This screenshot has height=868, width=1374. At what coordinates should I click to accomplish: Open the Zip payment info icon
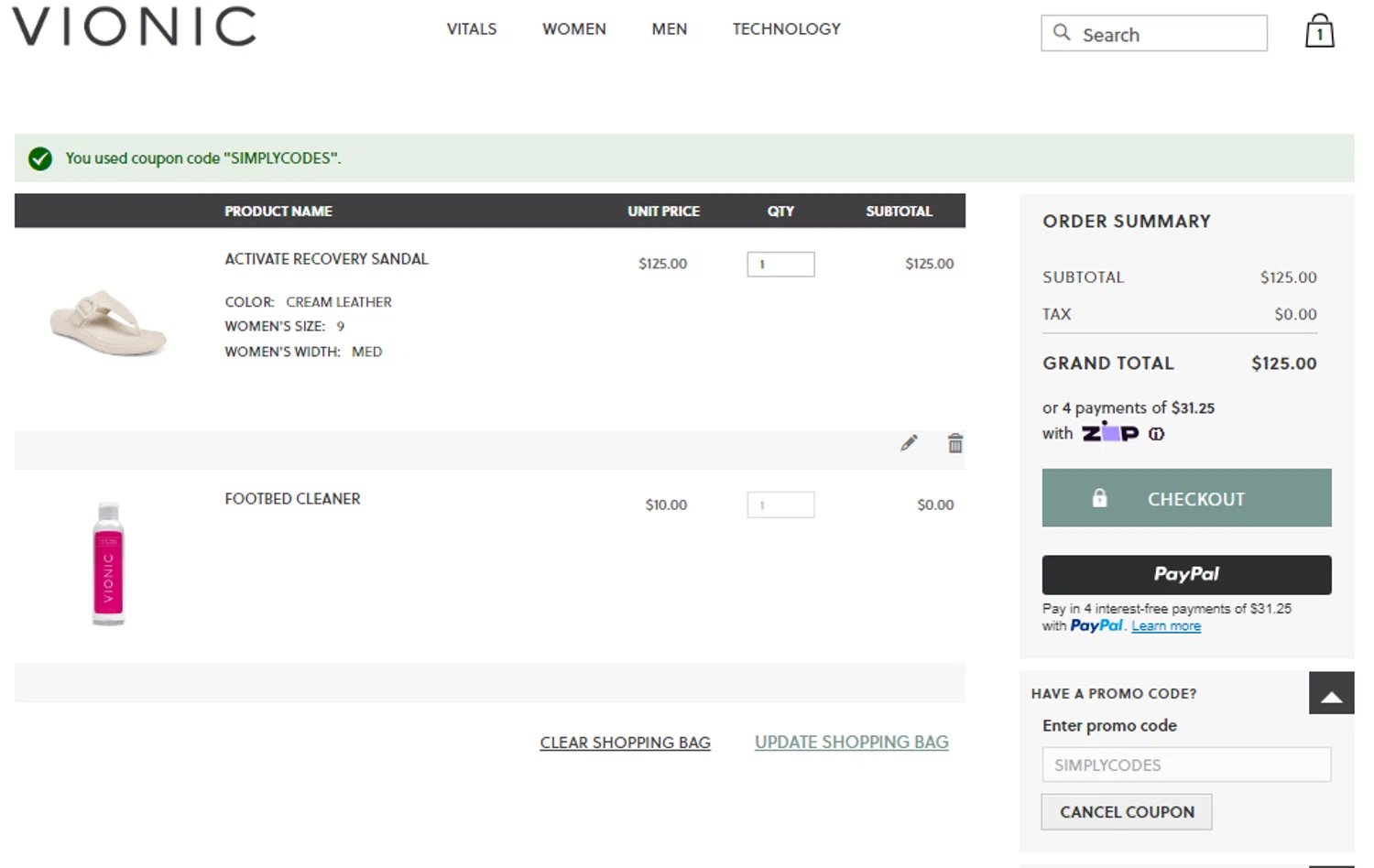(x=1157, y=434)
